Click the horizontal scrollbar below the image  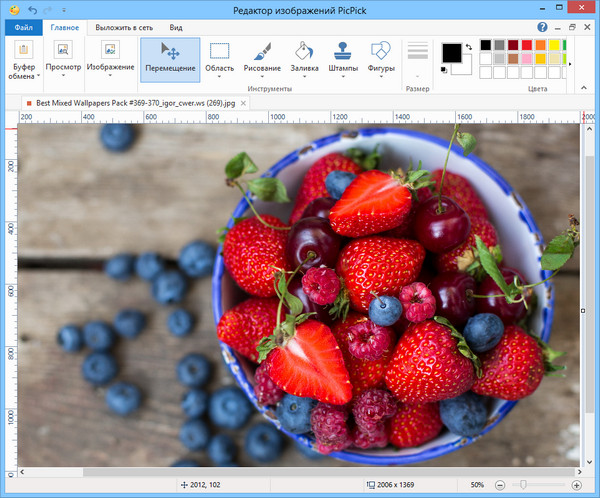click(300, 472)
